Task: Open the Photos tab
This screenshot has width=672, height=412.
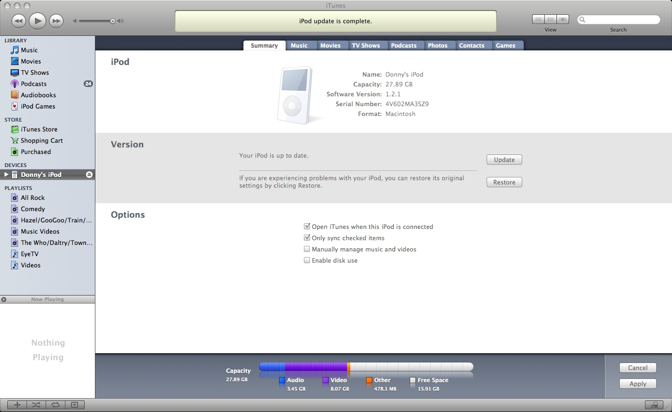Action: (437, 45)
